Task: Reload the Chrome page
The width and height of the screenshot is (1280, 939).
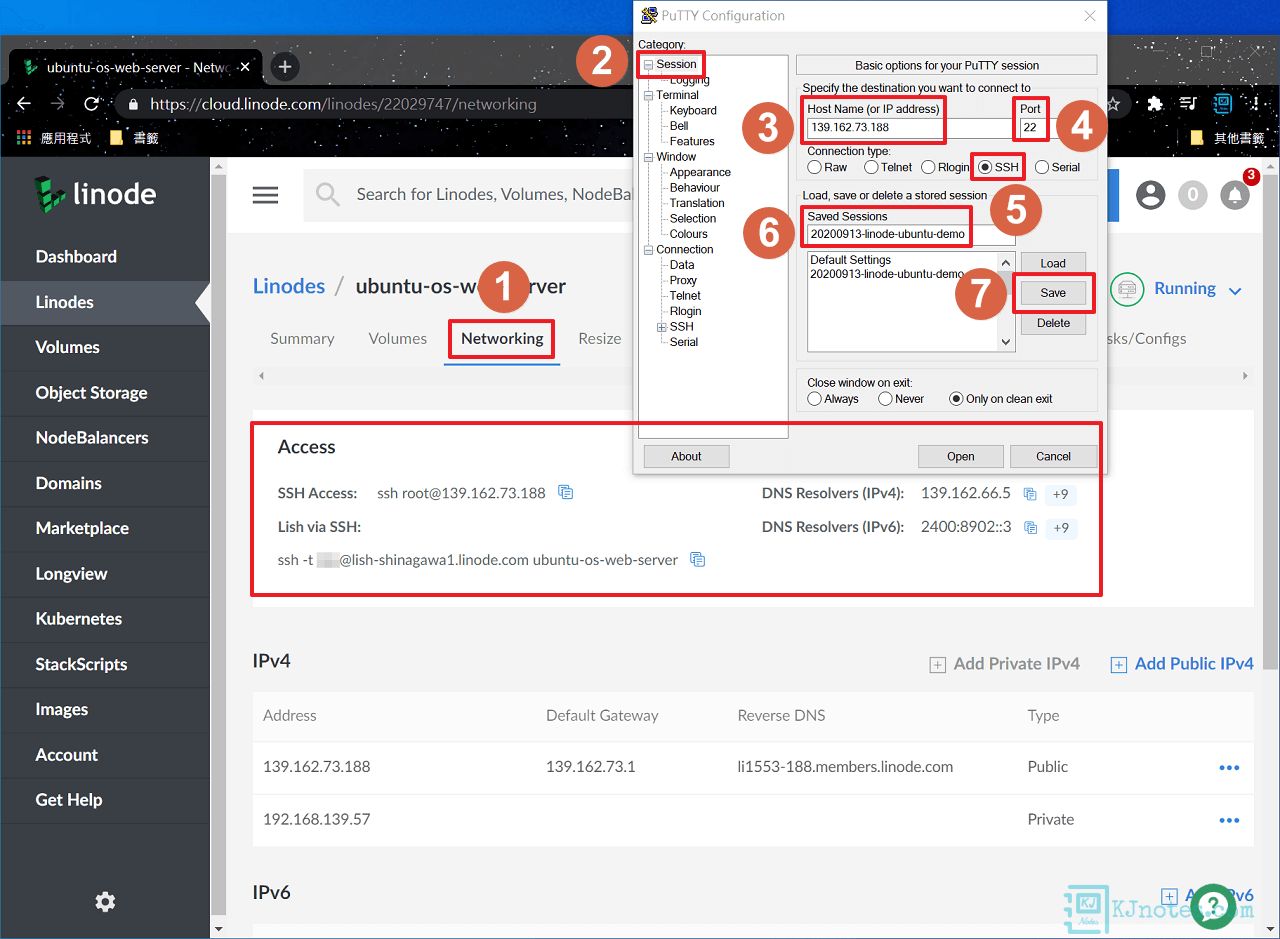Action: (92, 104)
